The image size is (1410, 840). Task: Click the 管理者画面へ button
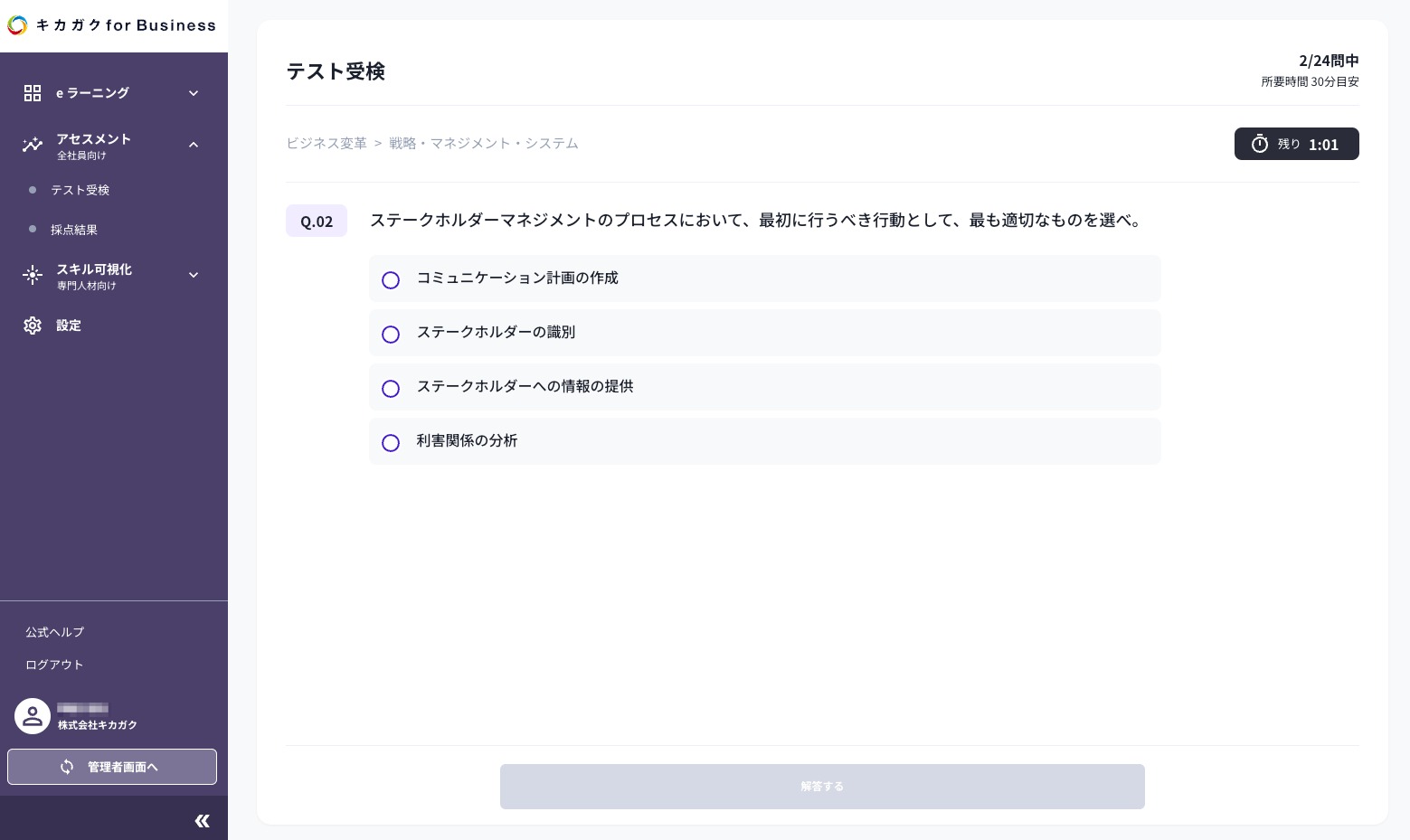(112, 767)
